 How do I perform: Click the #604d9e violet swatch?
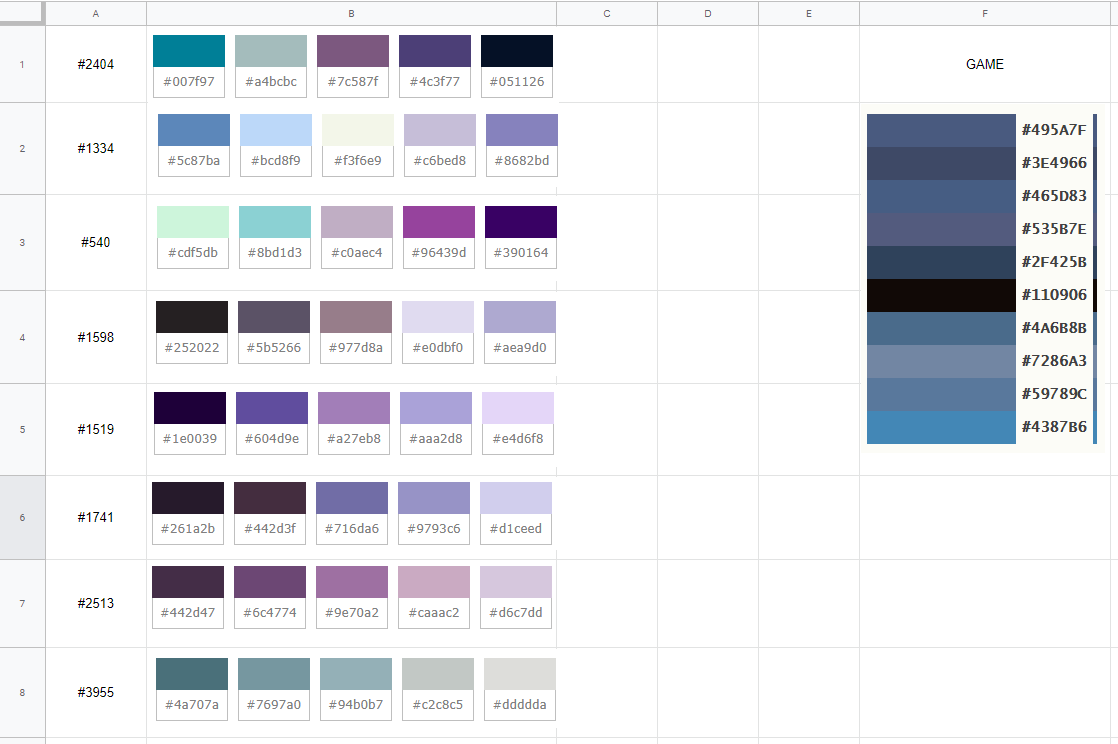click(x=272, y=408)
